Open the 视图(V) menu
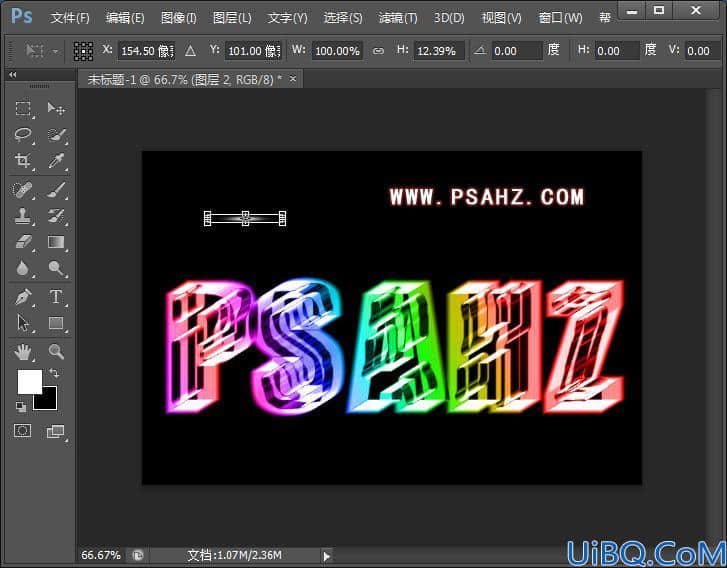 pyautogui.click(x=501, y=18)
